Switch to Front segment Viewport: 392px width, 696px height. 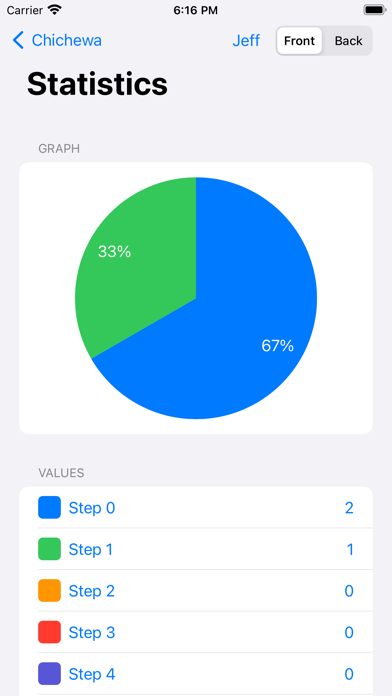(x=300, y=41)
